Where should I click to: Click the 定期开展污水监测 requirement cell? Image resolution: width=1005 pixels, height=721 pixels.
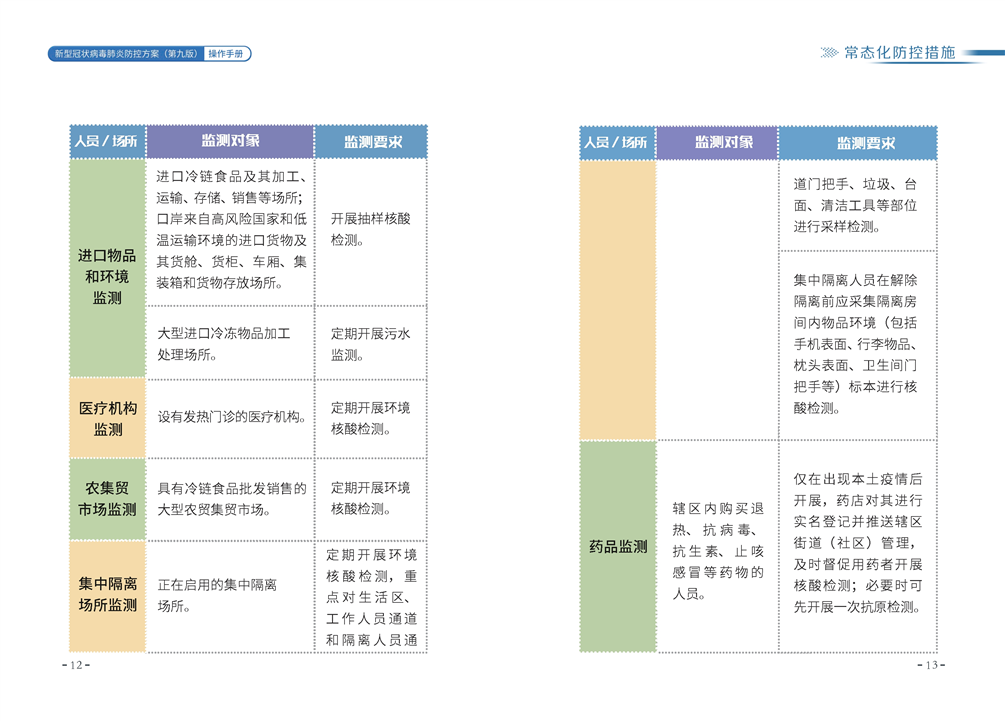tap(370, 343)
